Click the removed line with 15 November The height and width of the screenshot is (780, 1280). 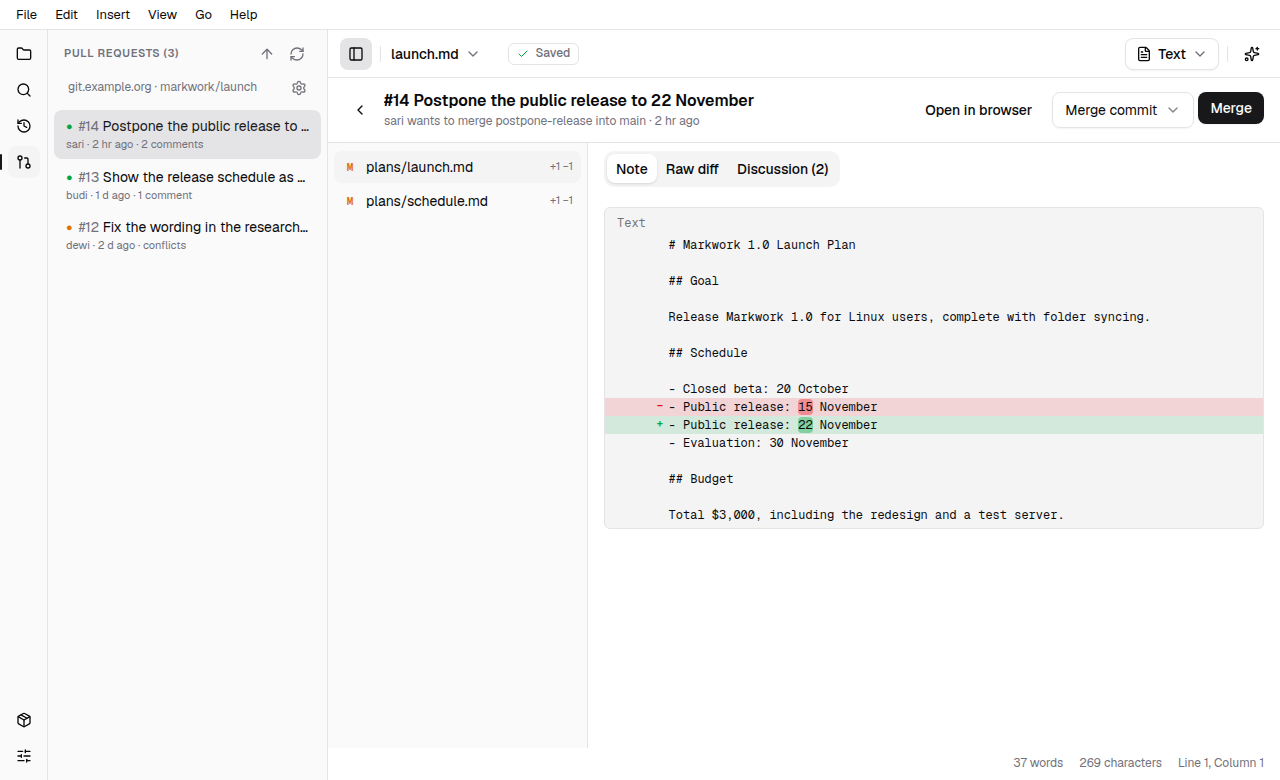tap(934, 407)
